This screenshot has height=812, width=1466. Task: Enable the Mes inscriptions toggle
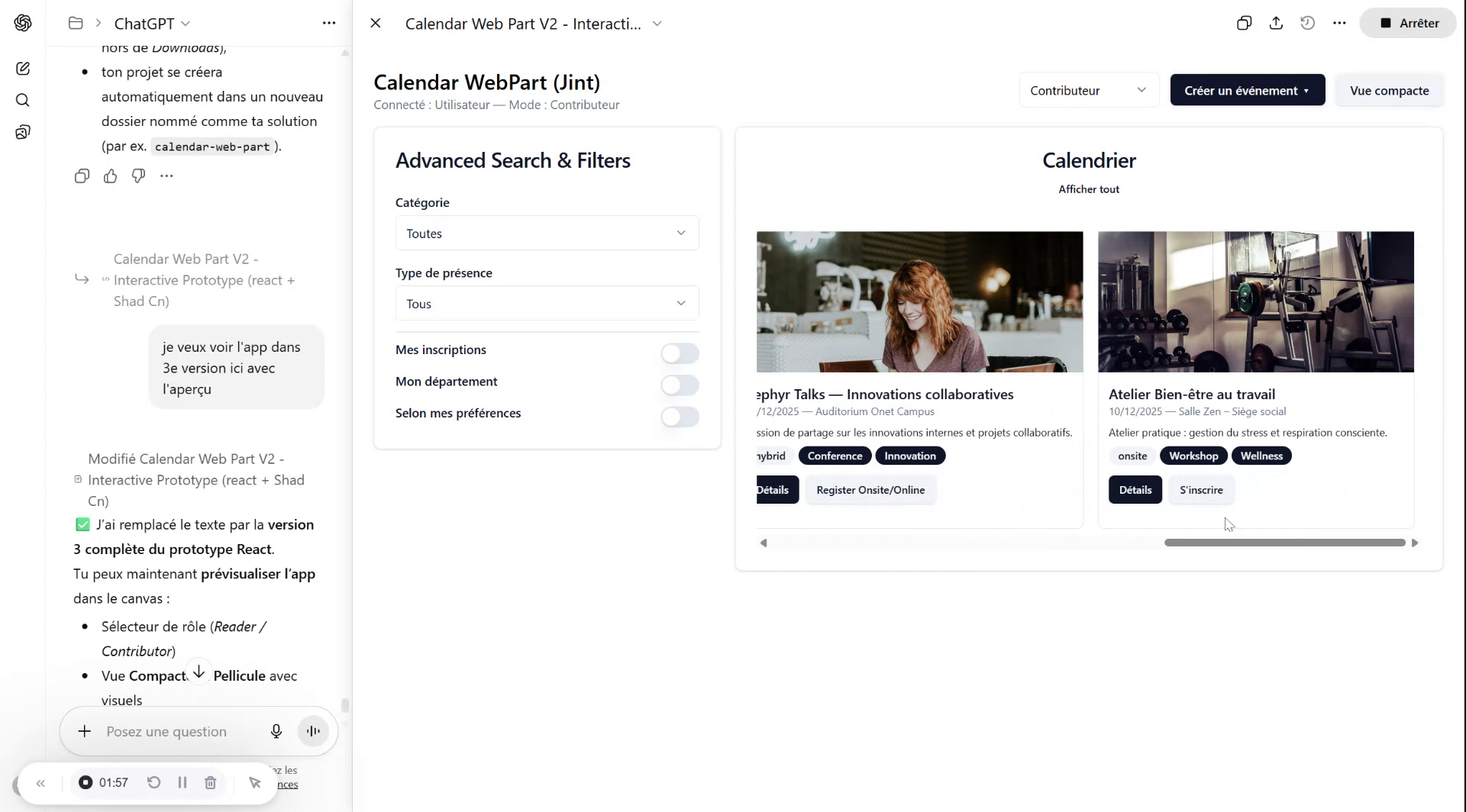coord(679,353)
